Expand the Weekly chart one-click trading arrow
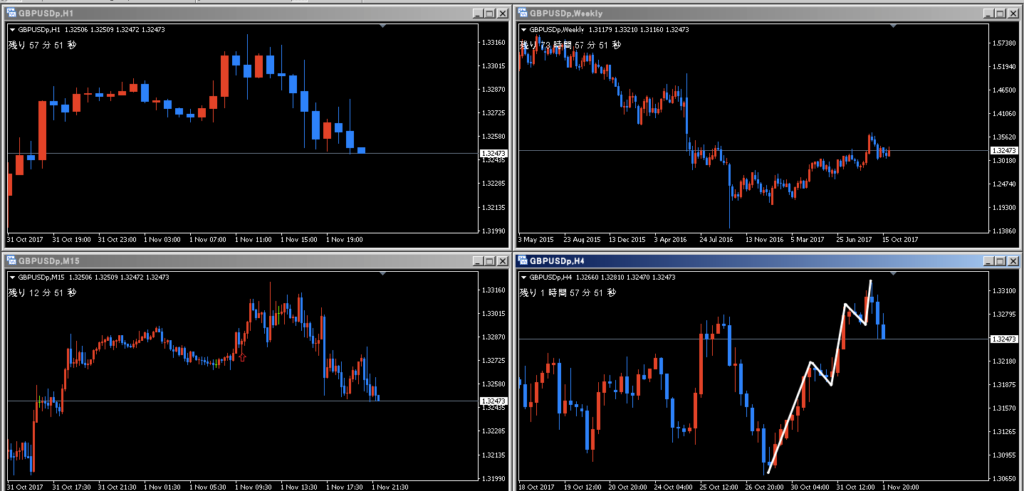Viewport: 1024px width, 491px height. tap(522, 30)
